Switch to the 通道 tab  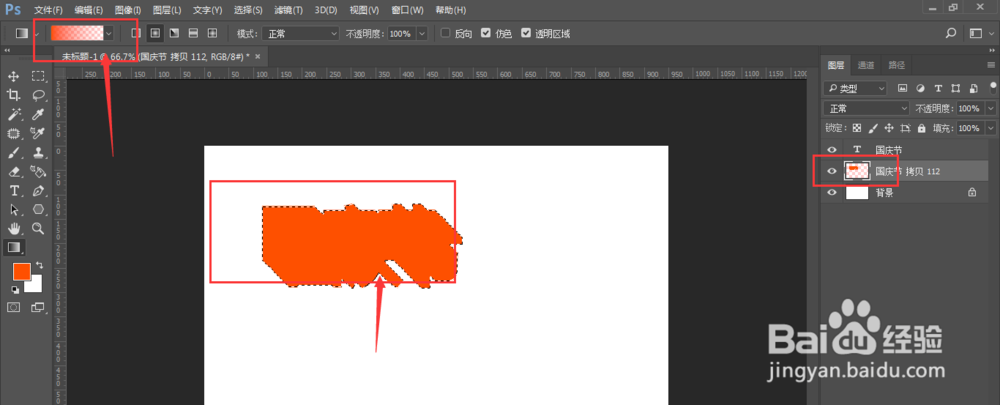pyautogui.click(x=865, y=64)
